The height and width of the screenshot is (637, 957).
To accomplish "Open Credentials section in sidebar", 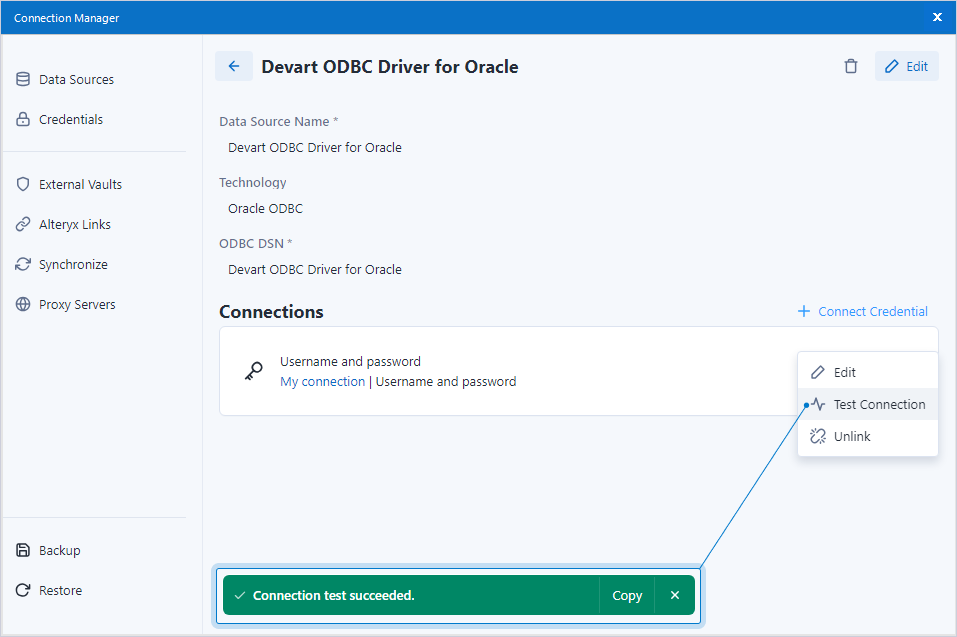I will tap(70, 119).
